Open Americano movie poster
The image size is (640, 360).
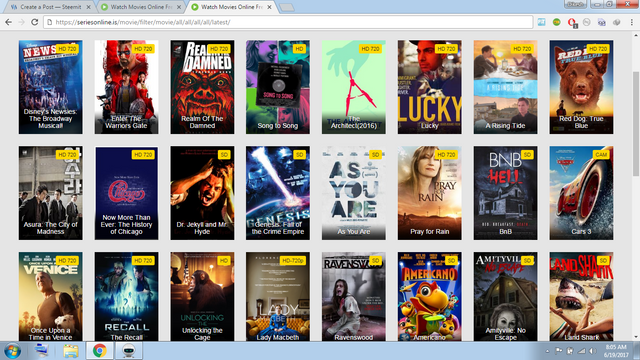430,296
